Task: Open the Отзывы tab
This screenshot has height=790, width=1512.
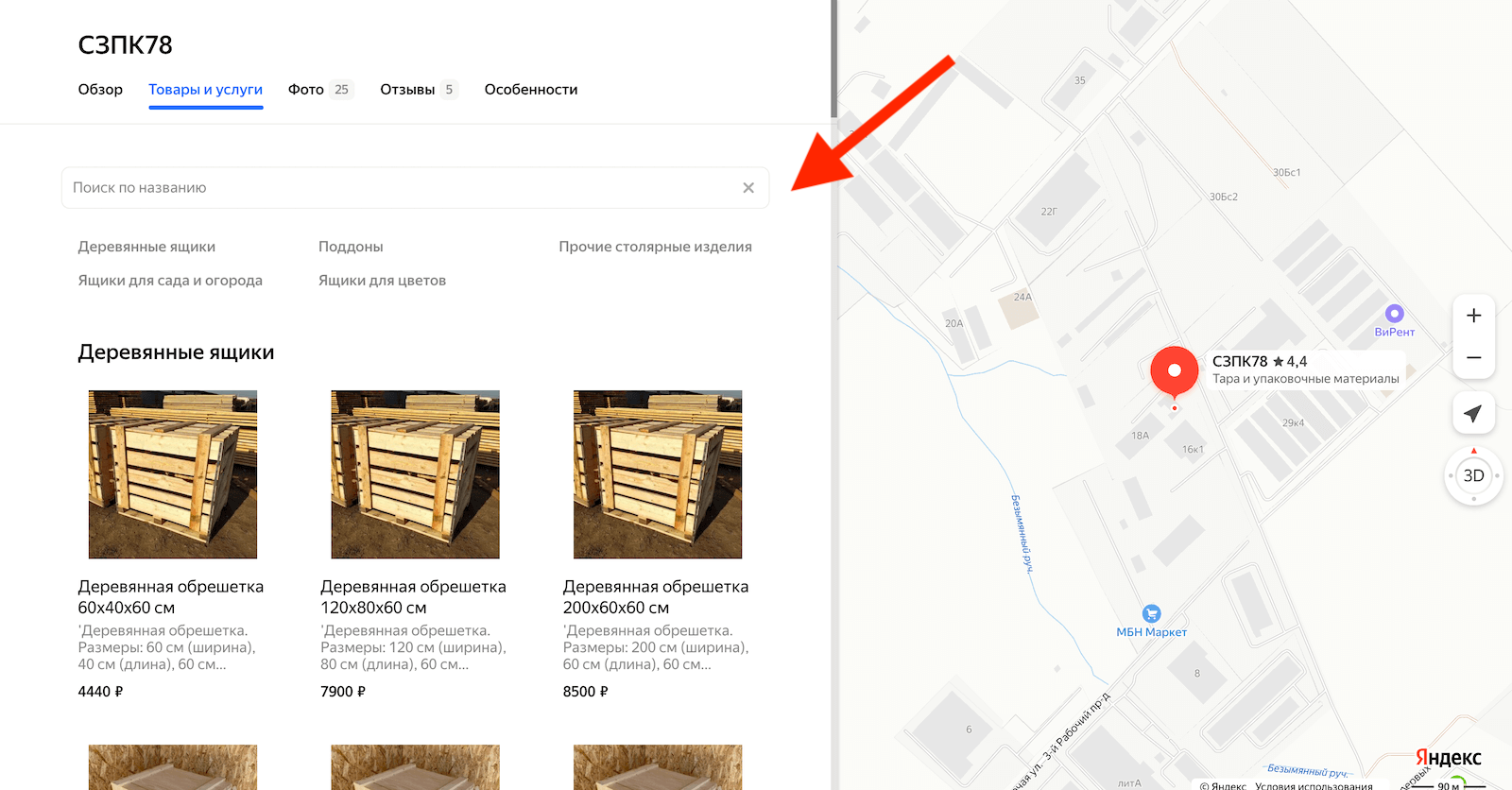Action: [419, 90]
